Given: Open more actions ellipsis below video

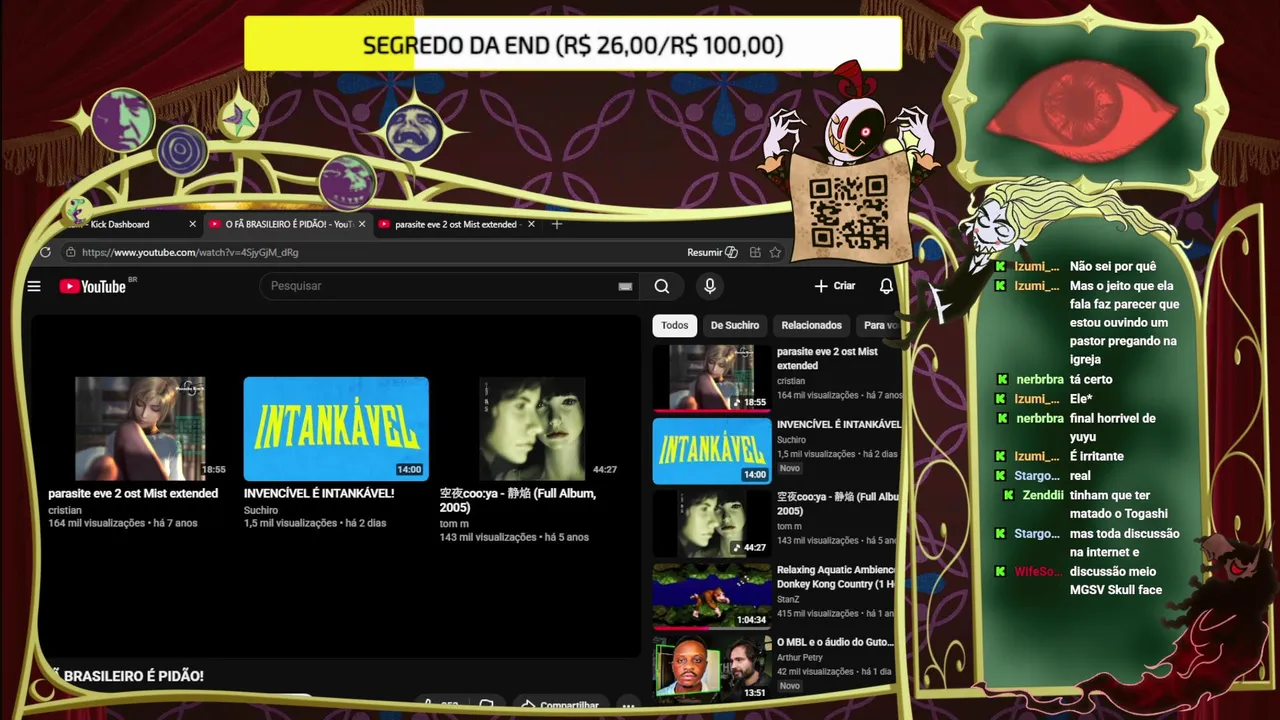Looking at the screenshot, I should [x=628, y=705].
